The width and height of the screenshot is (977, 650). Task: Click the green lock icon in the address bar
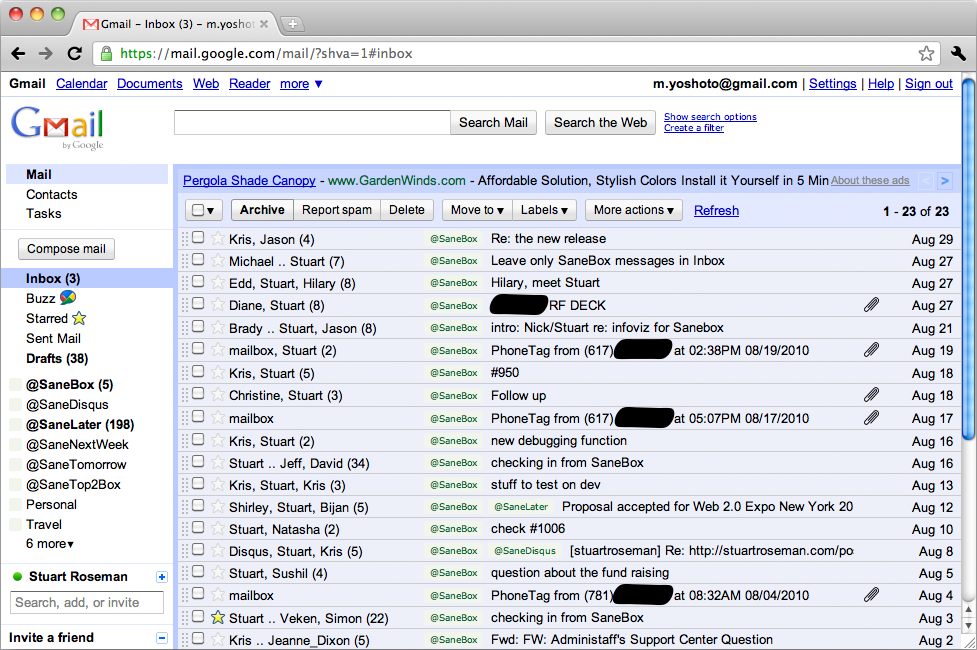tap(107, 54)
